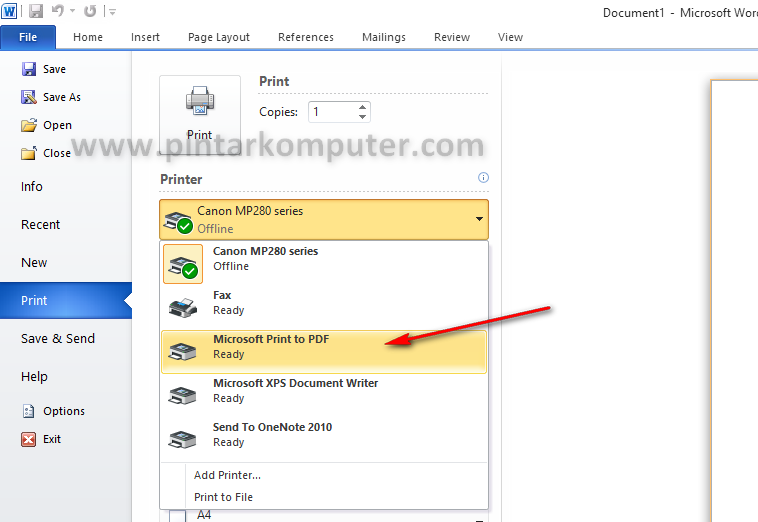
Task: Switch to the View tab
Action: (x=510, y=37)
